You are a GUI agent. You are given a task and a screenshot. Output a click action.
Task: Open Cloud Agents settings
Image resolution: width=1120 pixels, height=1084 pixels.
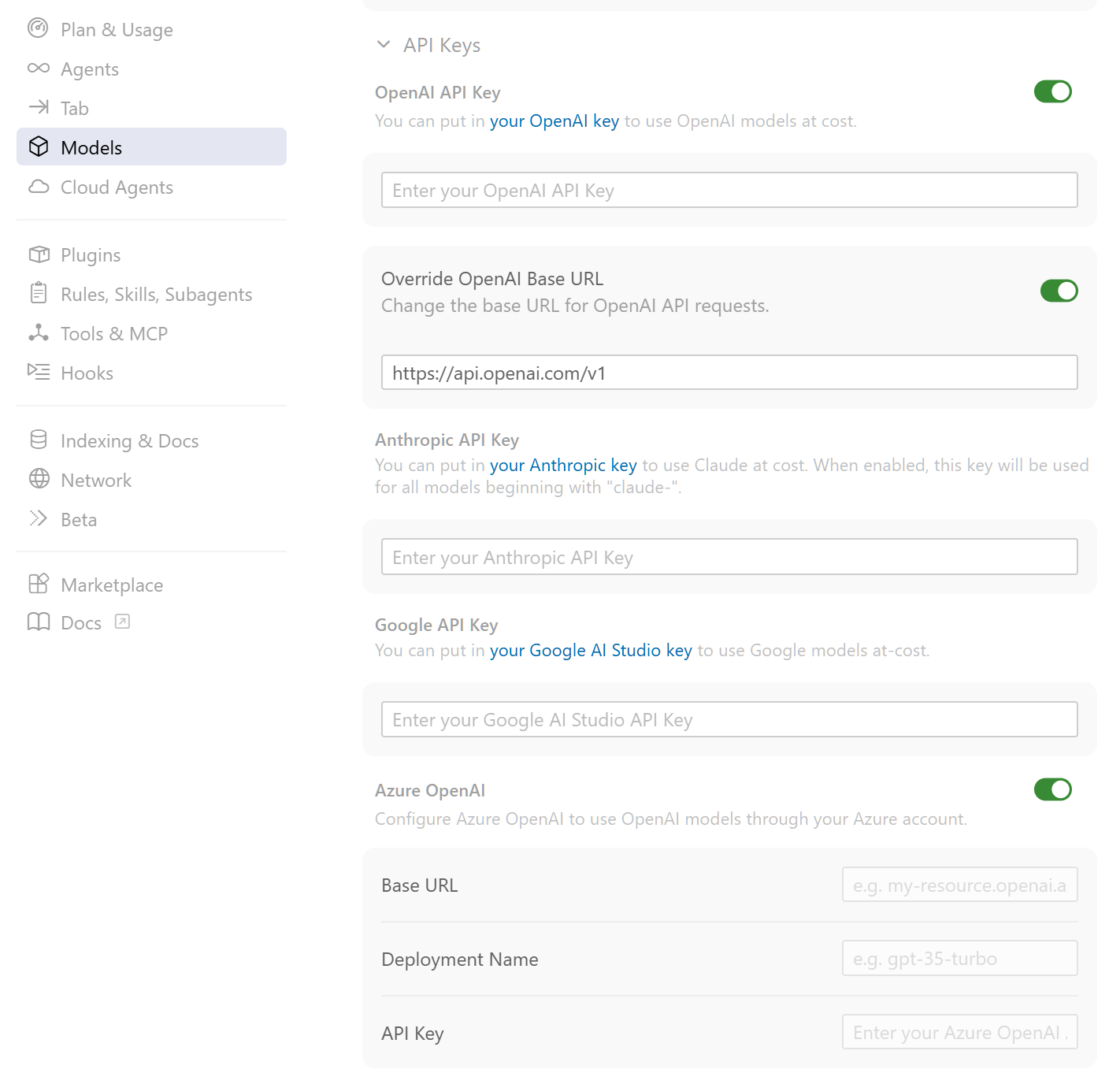[x=151, y=187]
